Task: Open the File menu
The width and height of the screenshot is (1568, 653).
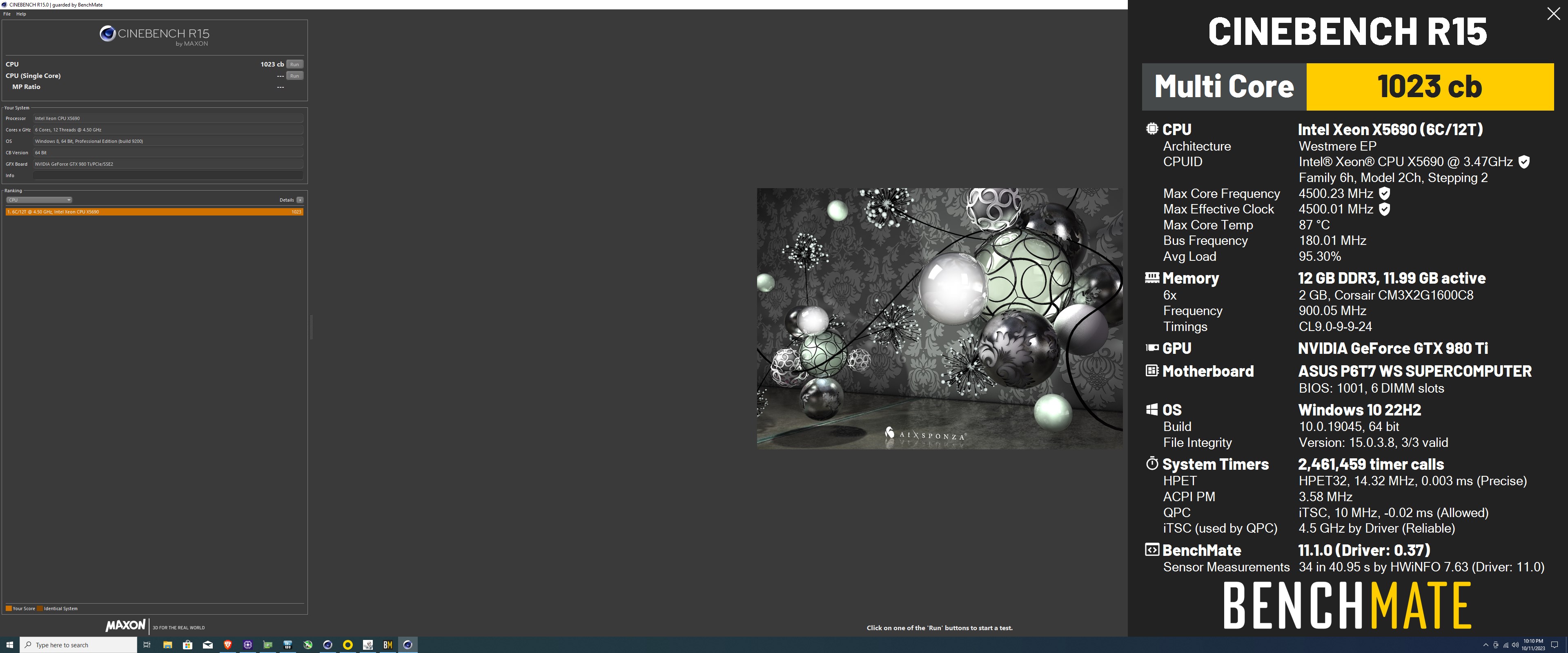Action: pos(7,14)
